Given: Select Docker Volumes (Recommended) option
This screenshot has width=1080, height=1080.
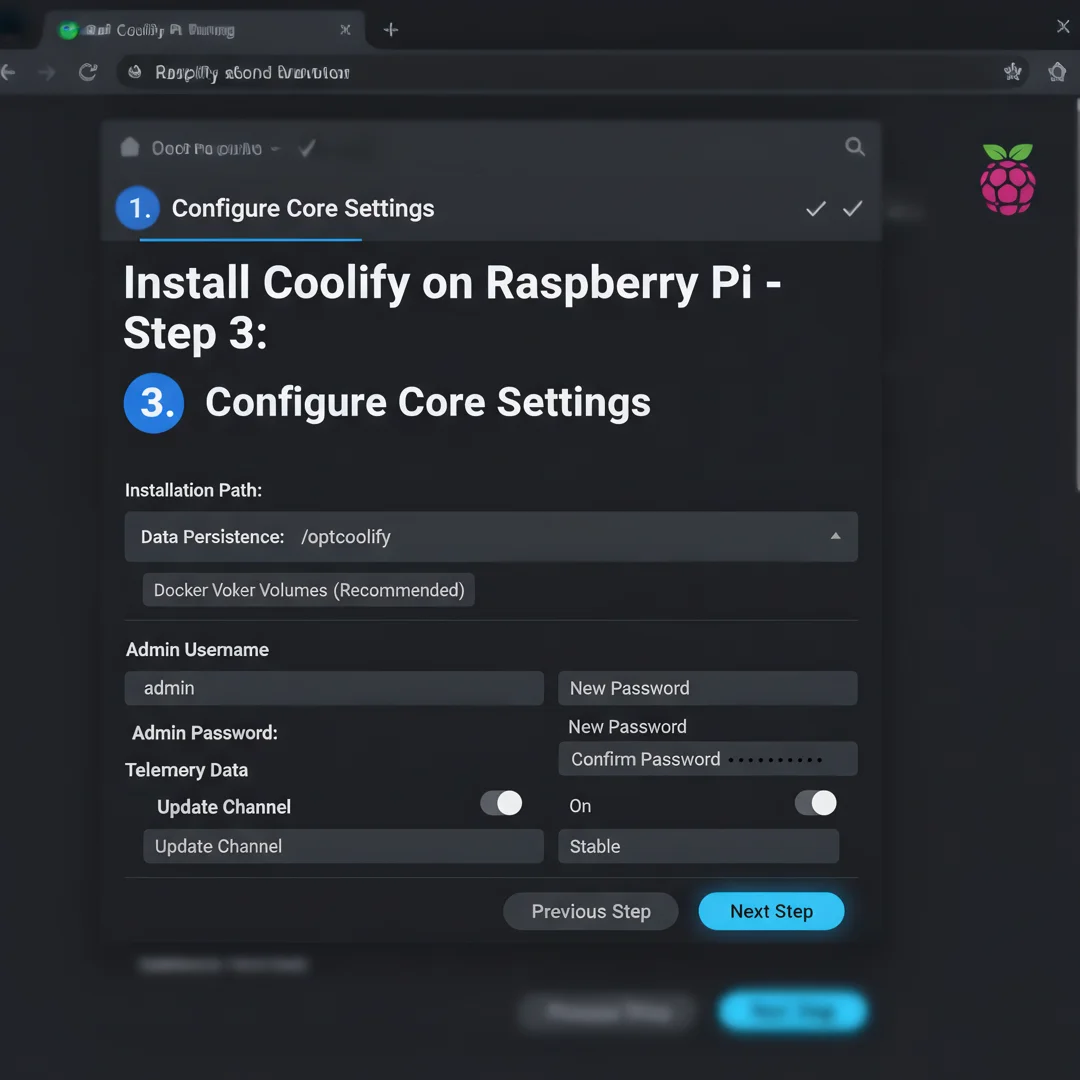Looking at the screenshot, I should (x=309, y=590).
